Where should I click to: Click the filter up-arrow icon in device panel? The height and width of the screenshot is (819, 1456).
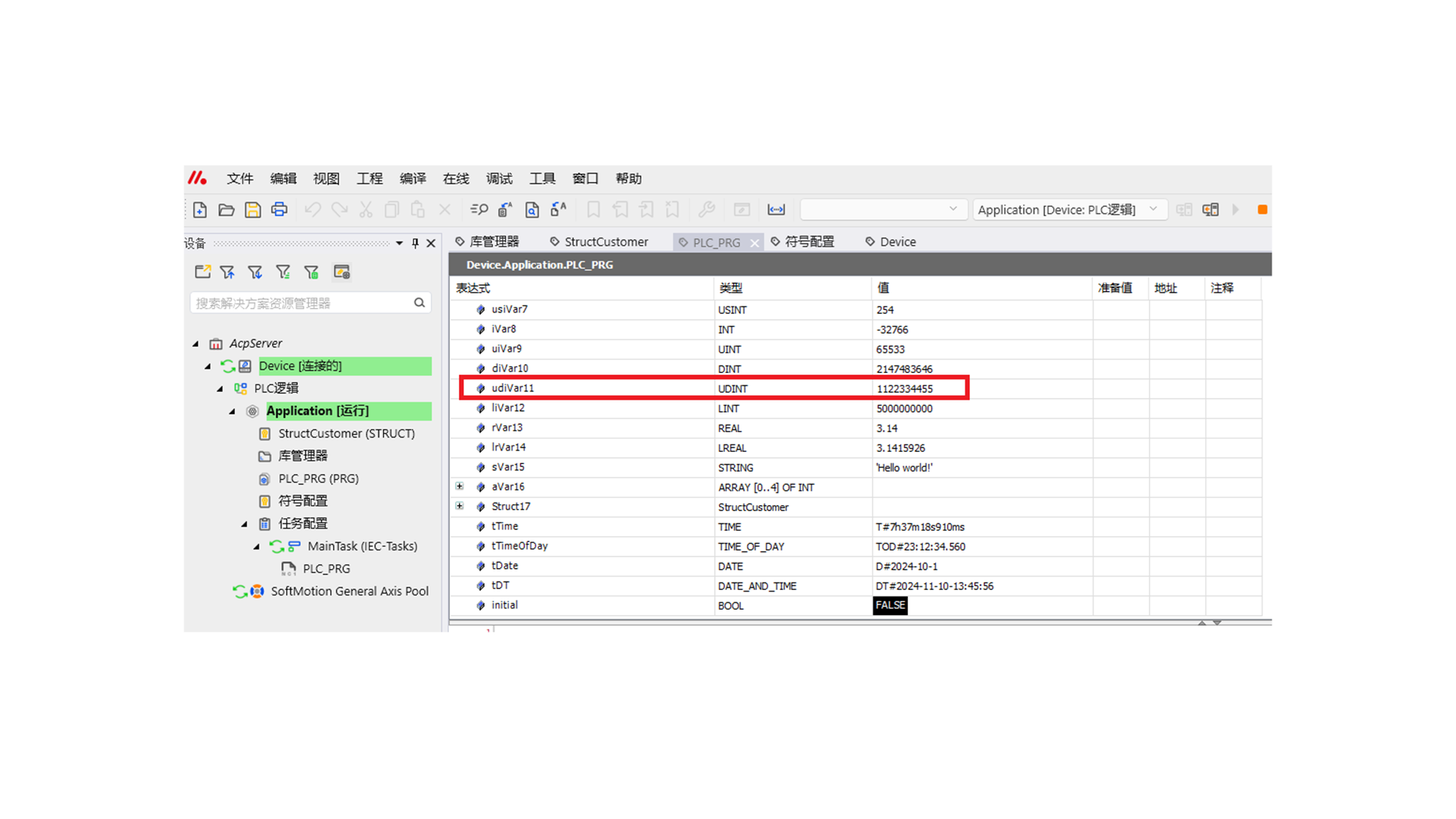coord(227,271)
